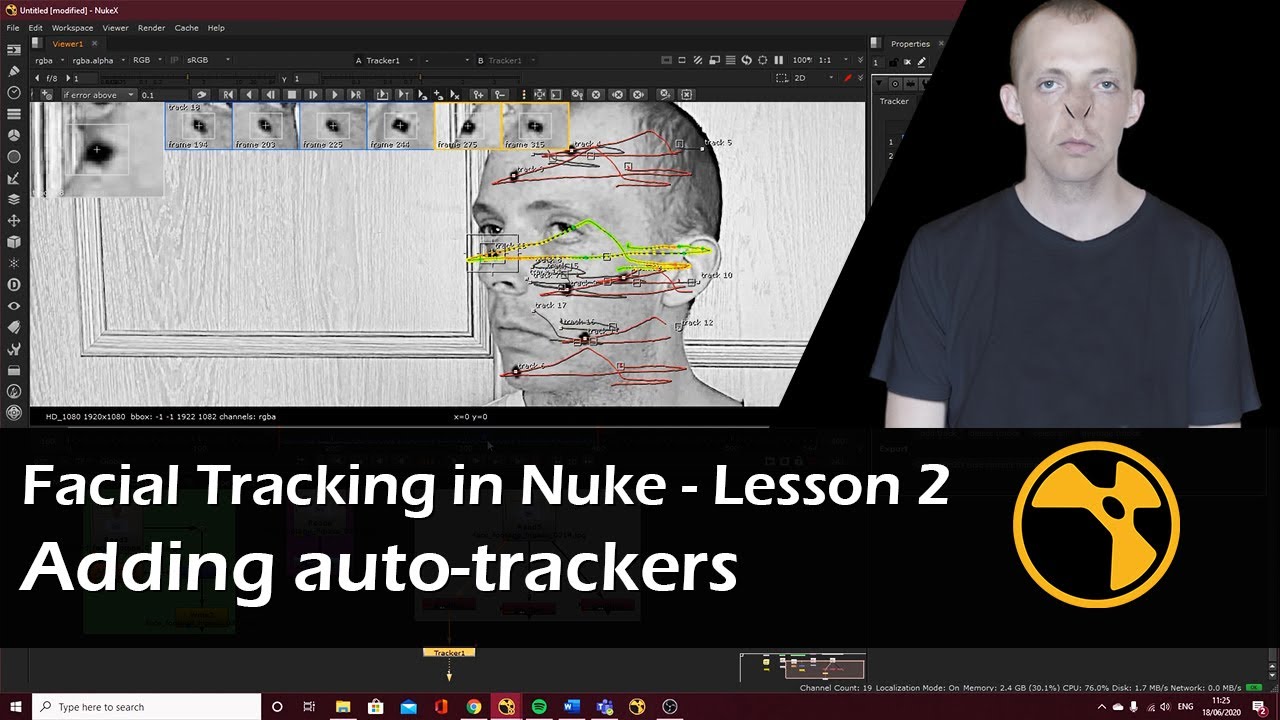Screen dimensions: 1280x720
Task: Open the Image nodes toolbar menu
Action: 14,49
